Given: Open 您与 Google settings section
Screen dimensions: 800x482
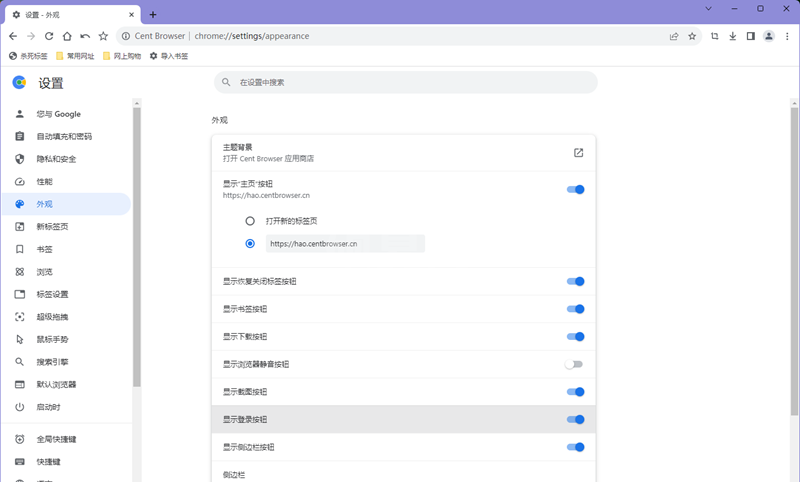Looking at the screenshot, I should 66,114.
